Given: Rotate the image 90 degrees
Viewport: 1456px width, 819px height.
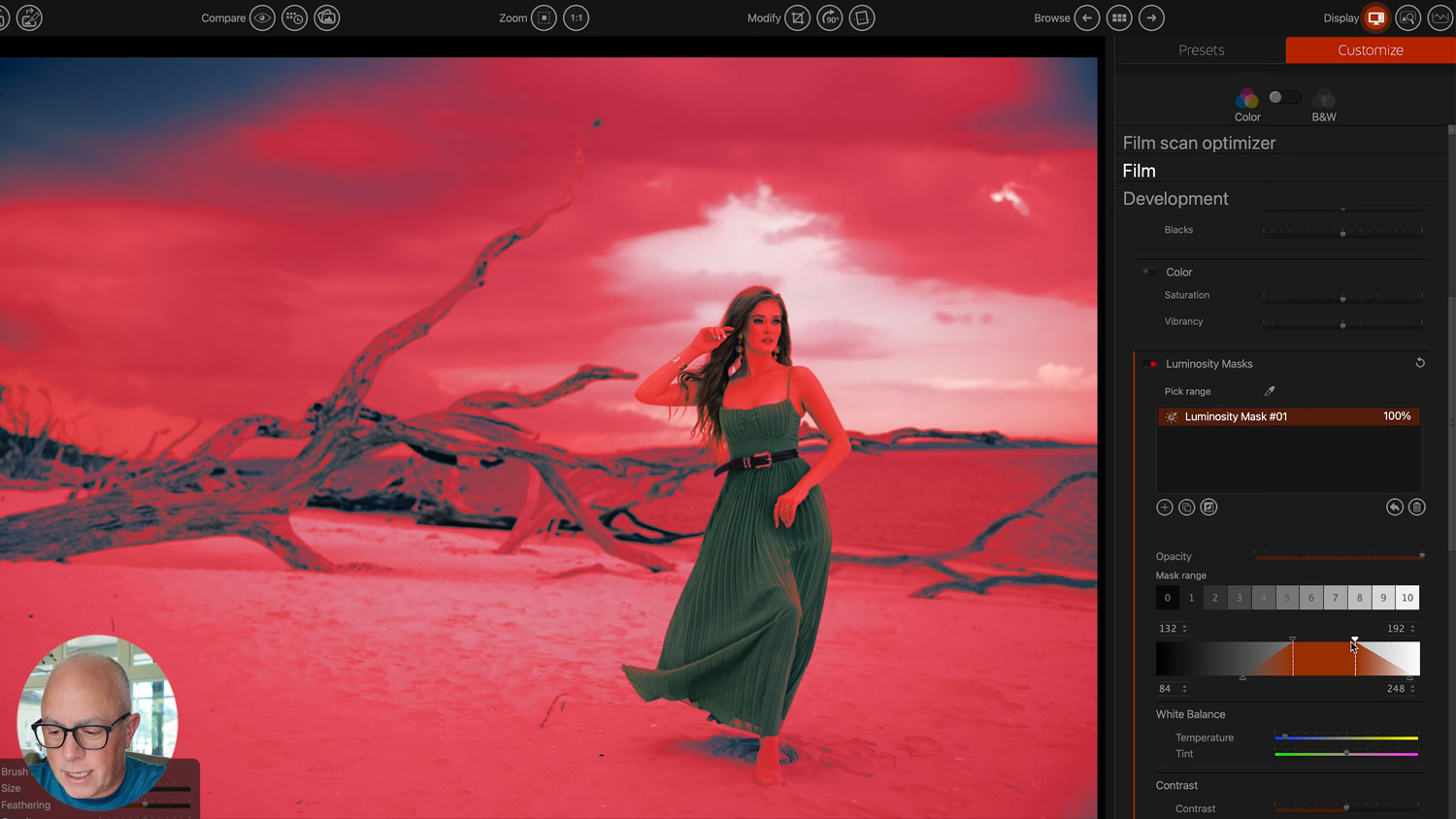Looking at the screenshot, I should (x=830, y=17).
